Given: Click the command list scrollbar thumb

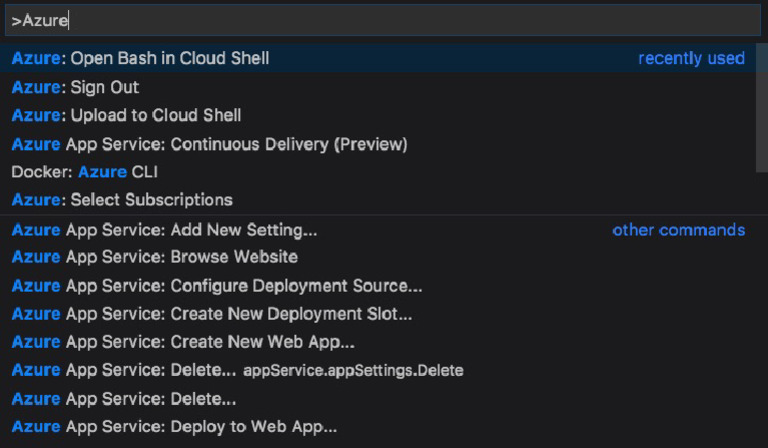Looking at the screenshot, I should tap(762, 108).
